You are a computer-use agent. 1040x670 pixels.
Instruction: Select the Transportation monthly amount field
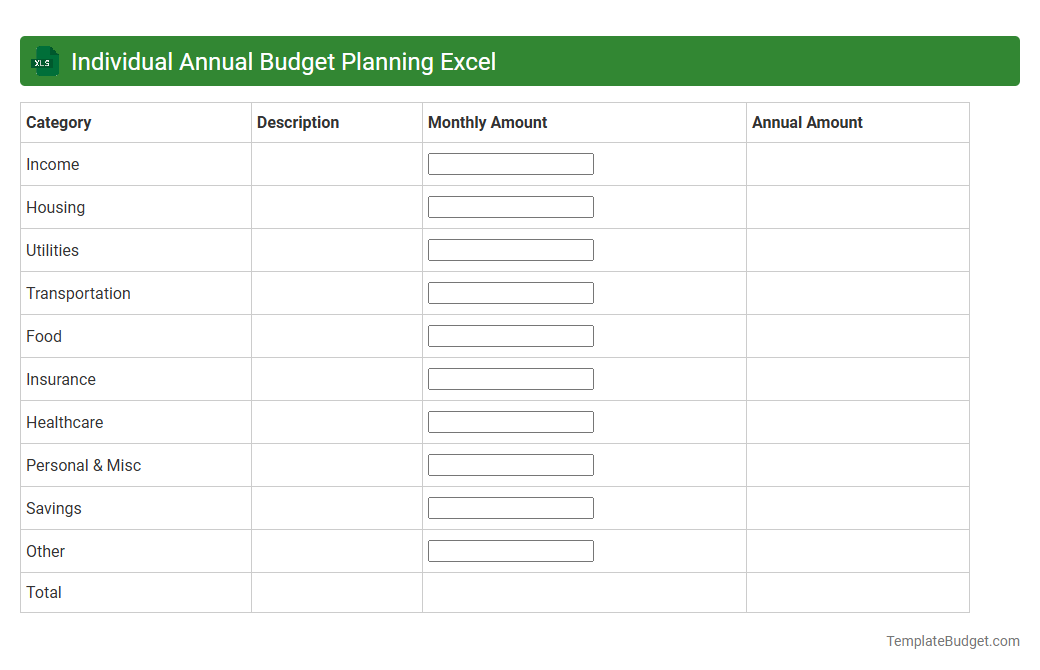point(510,292)
